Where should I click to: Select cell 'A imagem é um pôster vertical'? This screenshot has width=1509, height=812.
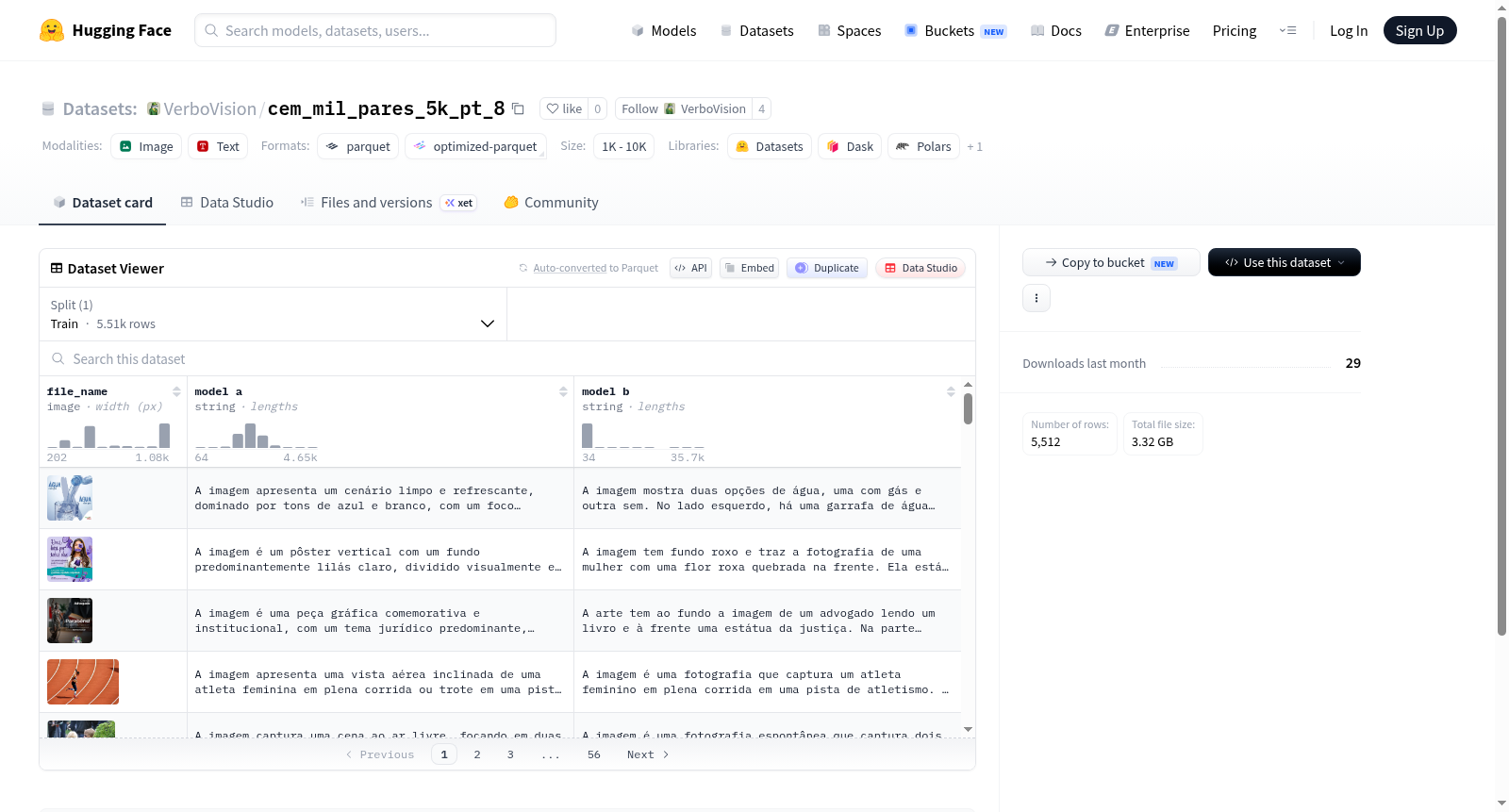(380, 559)
